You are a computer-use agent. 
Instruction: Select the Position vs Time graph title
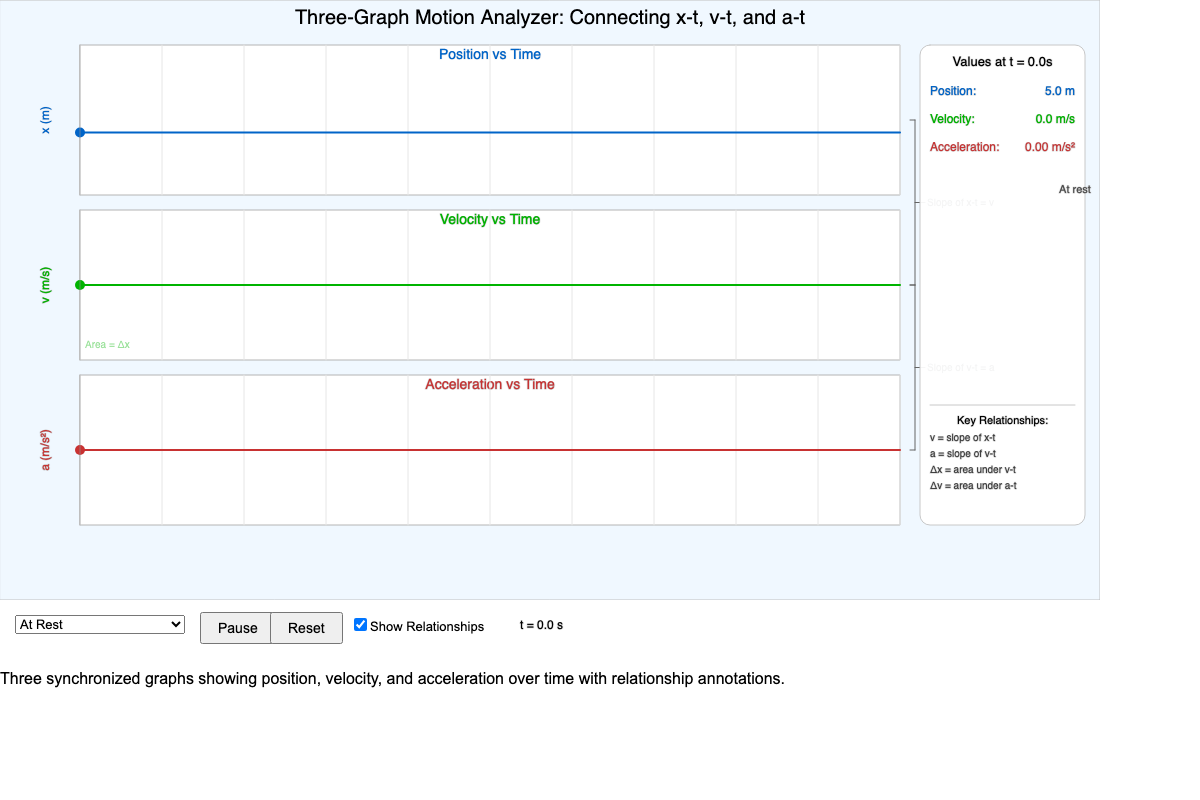(x=489, y=54)
